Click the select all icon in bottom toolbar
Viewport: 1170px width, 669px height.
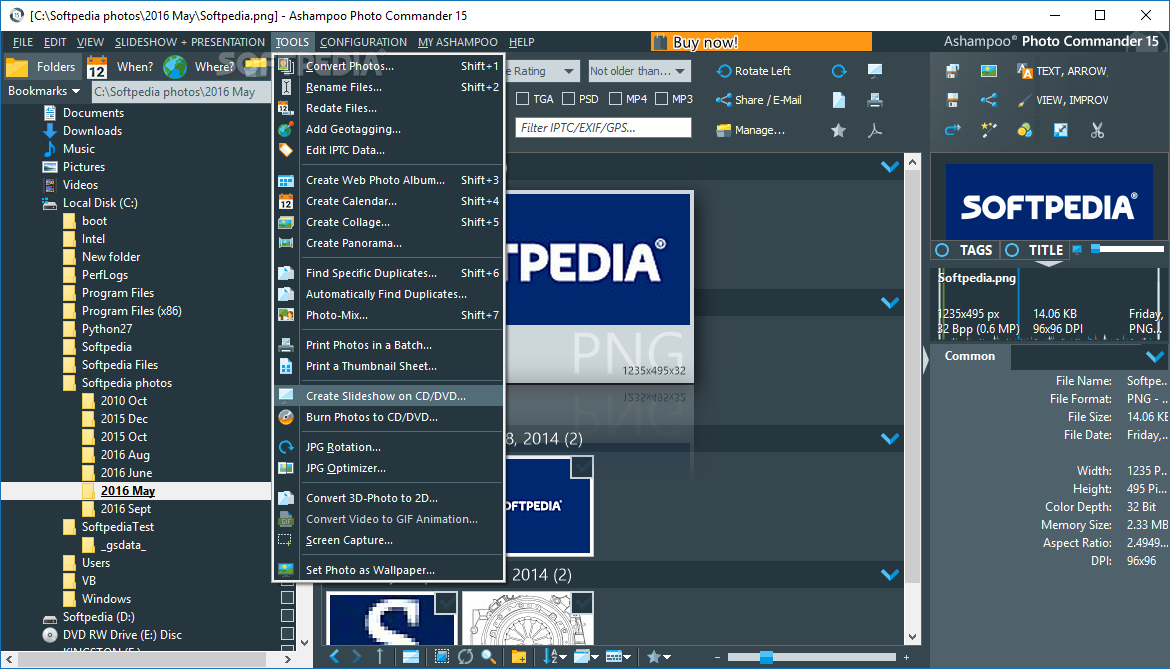[442, 656]
